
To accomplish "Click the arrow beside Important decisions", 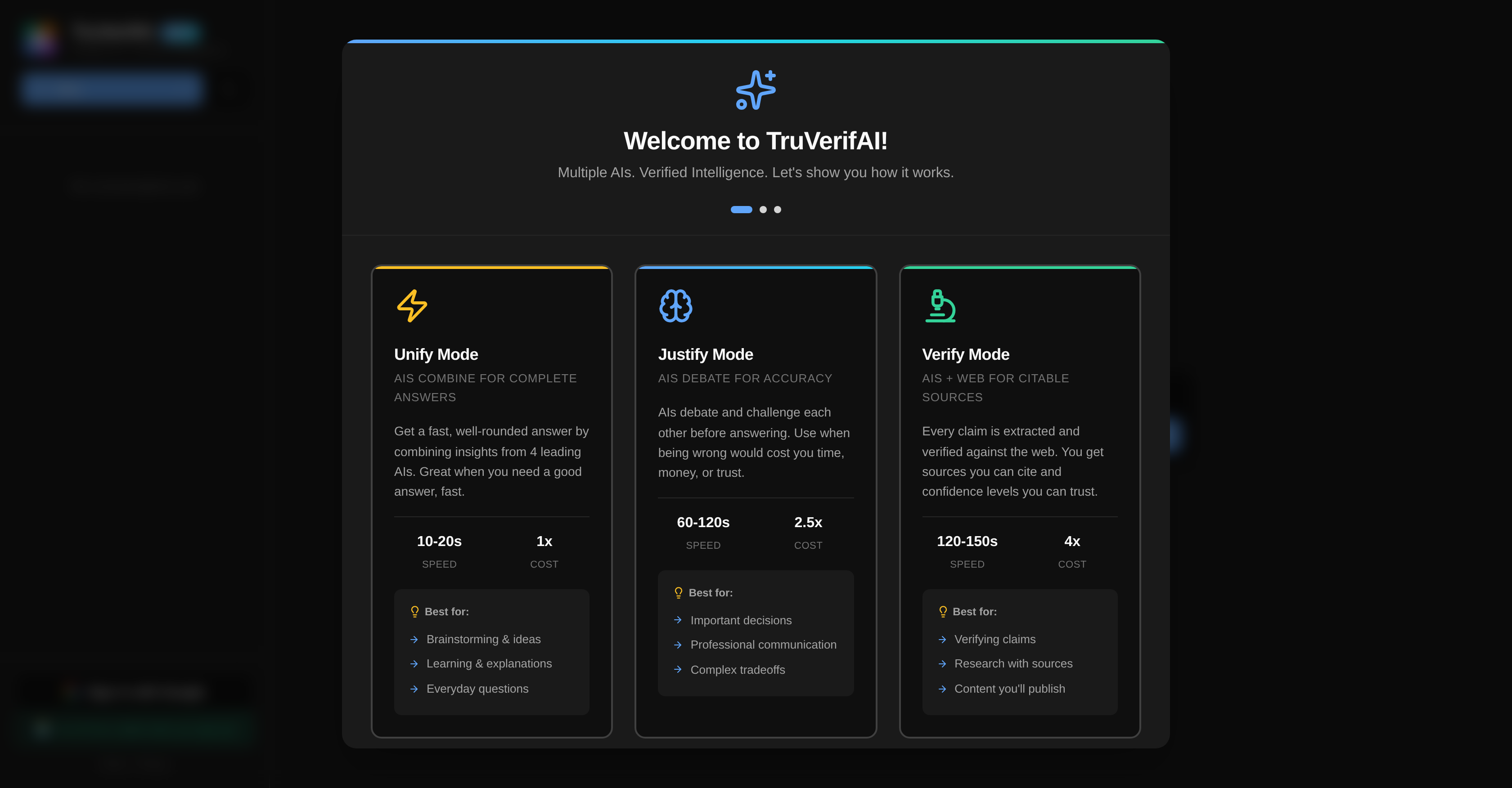I will tap(679, 620).
